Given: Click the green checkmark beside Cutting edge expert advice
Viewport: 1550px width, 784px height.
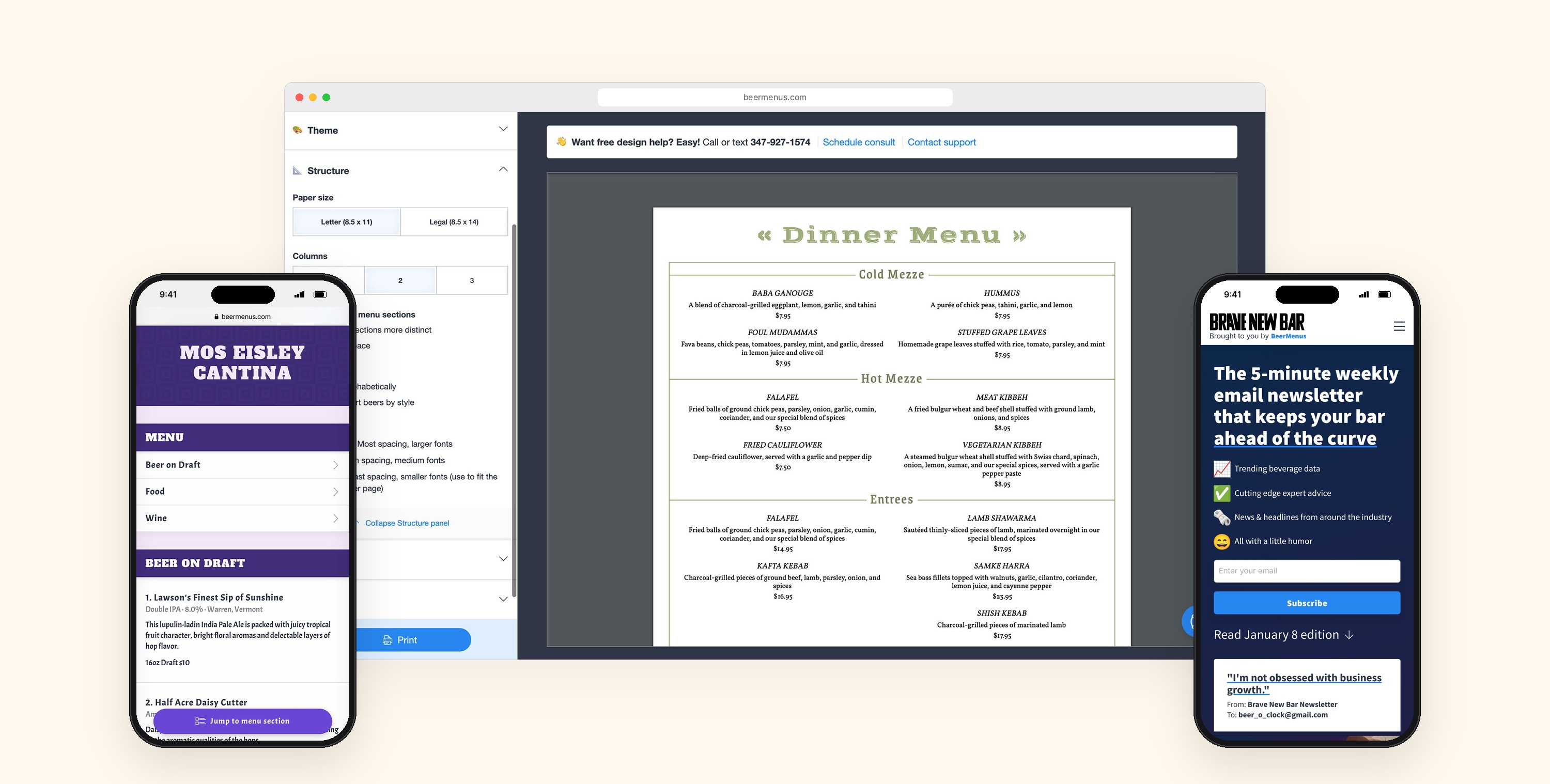Looking at the screenshot, I should [1221, 493].
